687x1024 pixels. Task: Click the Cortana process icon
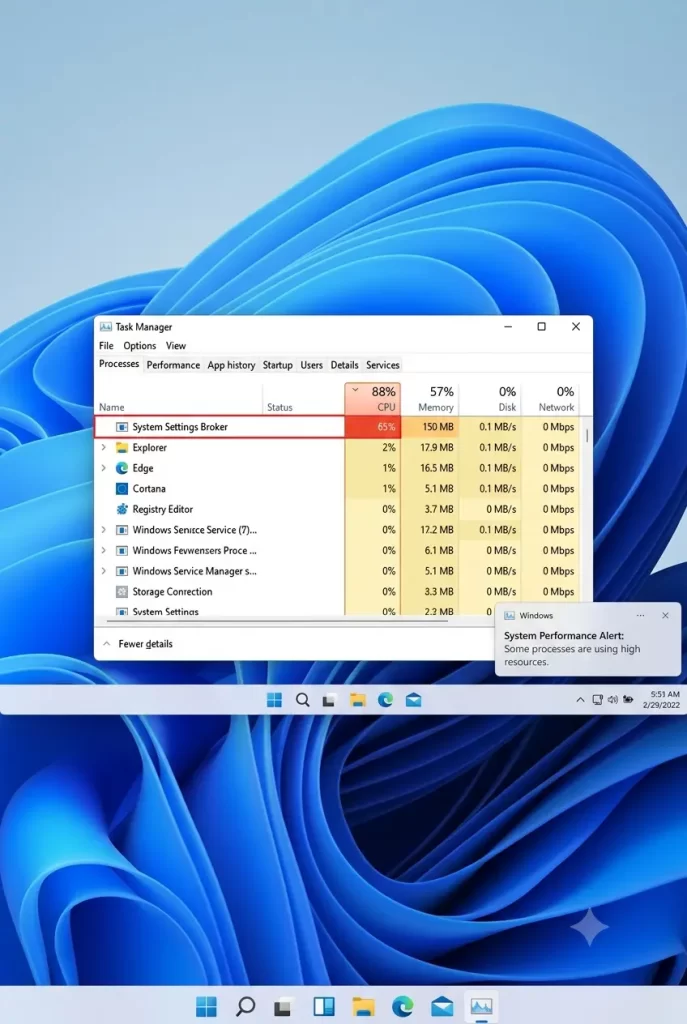121,488
